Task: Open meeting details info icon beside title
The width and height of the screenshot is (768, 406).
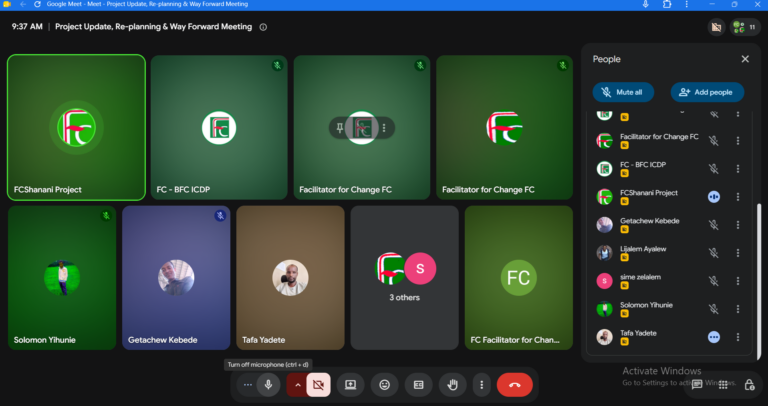Action: (x=263, y=27)
